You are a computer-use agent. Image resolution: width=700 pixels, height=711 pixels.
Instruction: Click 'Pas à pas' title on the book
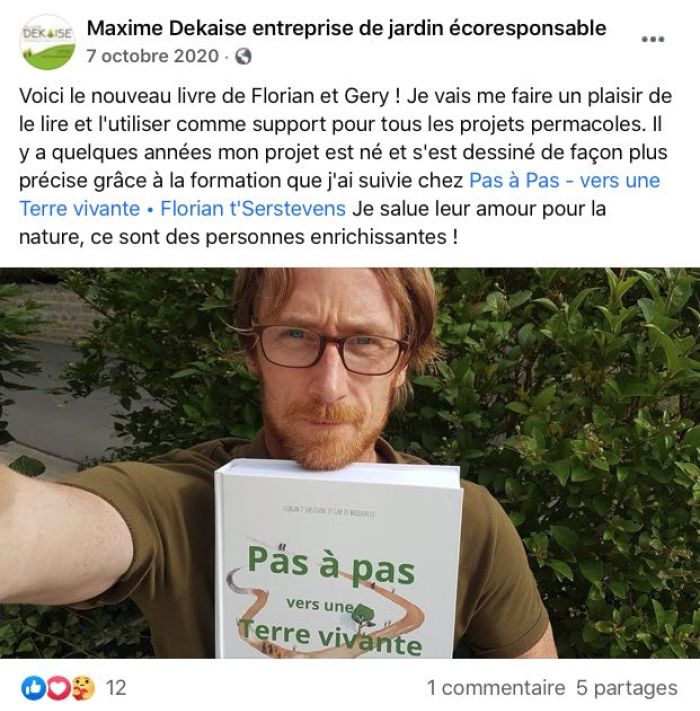coord(331,564)
